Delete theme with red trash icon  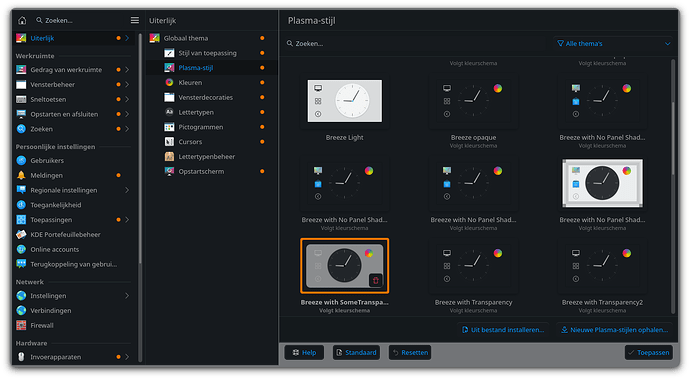375,280
